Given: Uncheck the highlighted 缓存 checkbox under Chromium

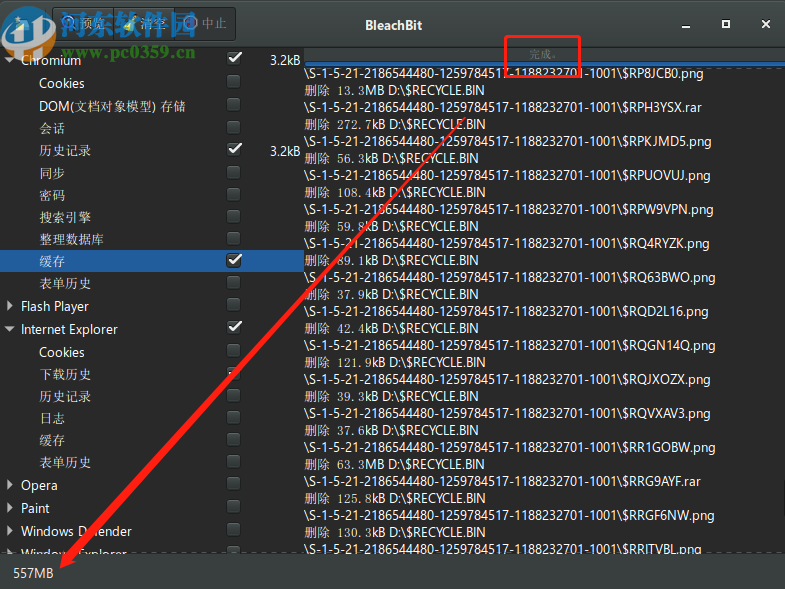Looking at the screenshot, I should pyautogui.click(x=234, y=260).
